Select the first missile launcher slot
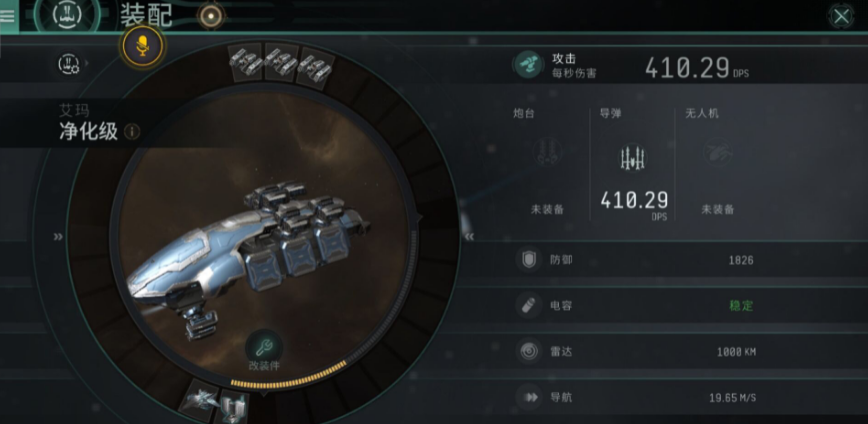Image resolution: width=868 pixels, height=424 pixels. (x=245, y=61)
